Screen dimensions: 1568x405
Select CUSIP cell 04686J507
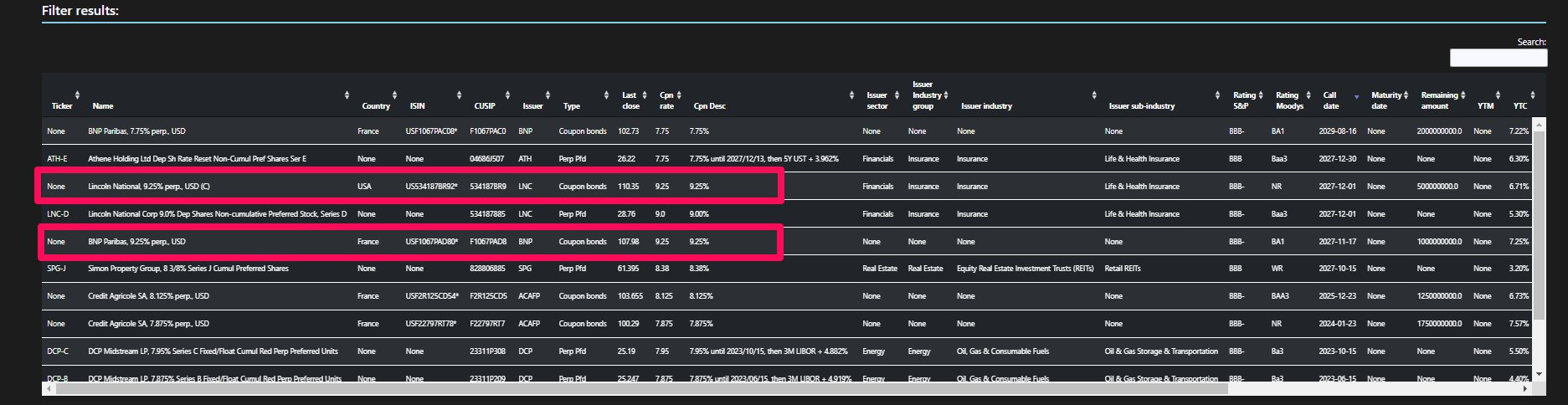[x=487, y=159]
